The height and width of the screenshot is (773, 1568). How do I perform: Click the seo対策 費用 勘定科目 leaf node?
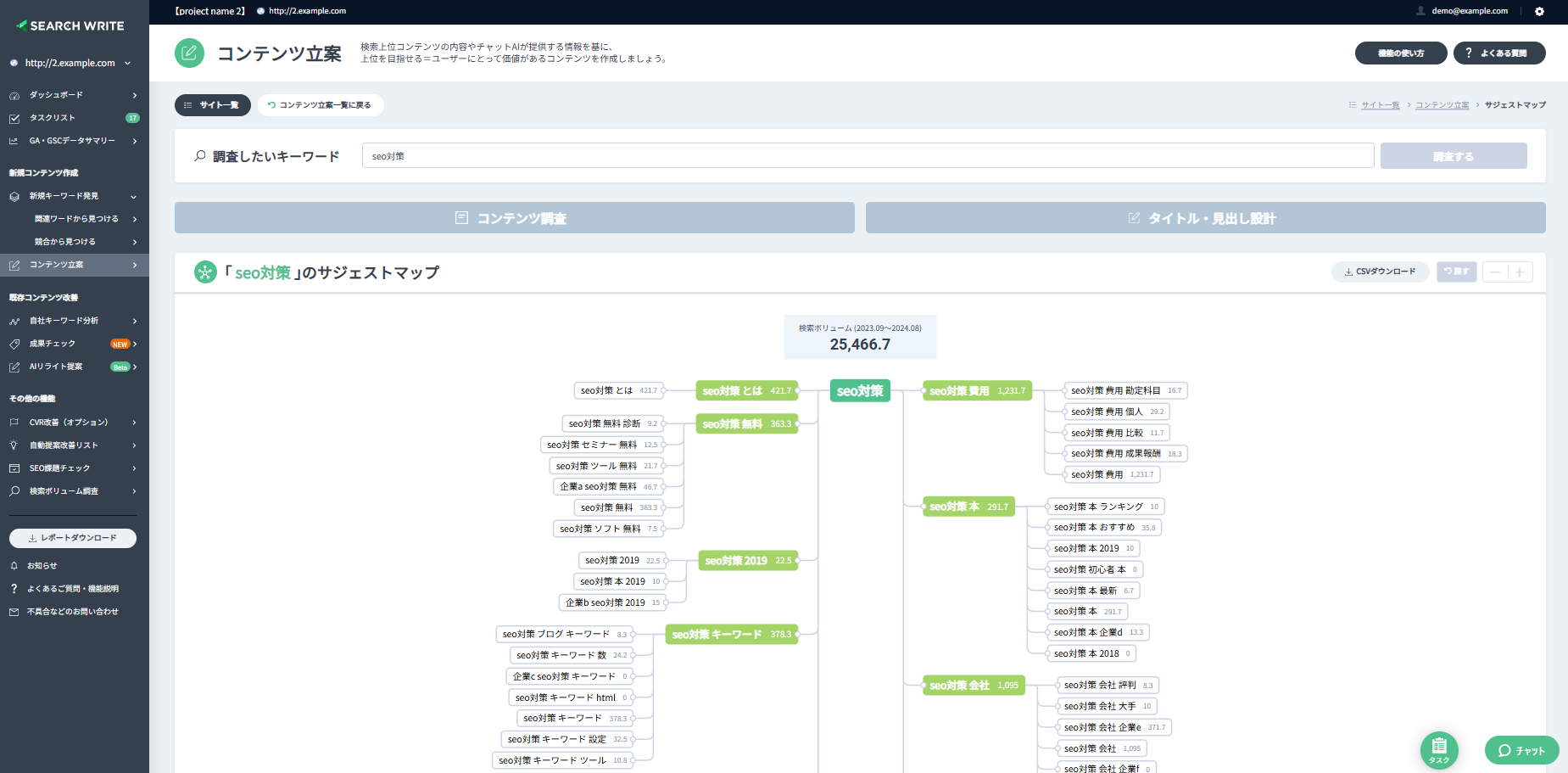click(1125, 390)
